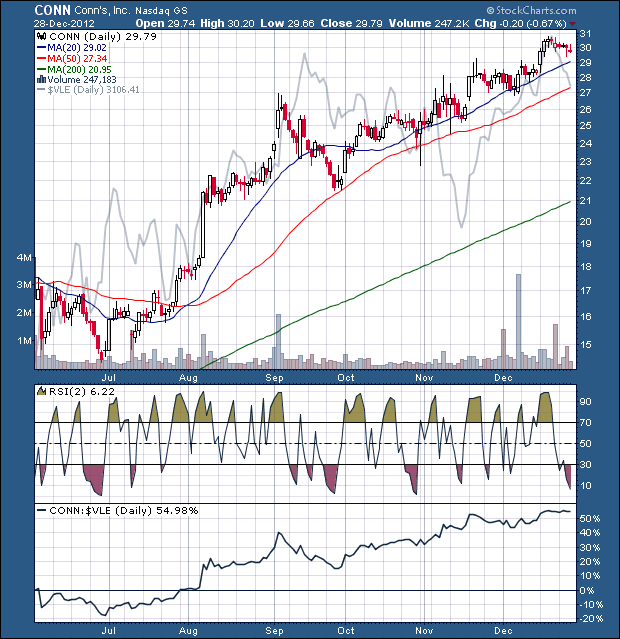Image resolution: width=620 pixels, height=639 pixels.
Task: Click the CONN:$VLE legend line marker
Action: [42, 510]
